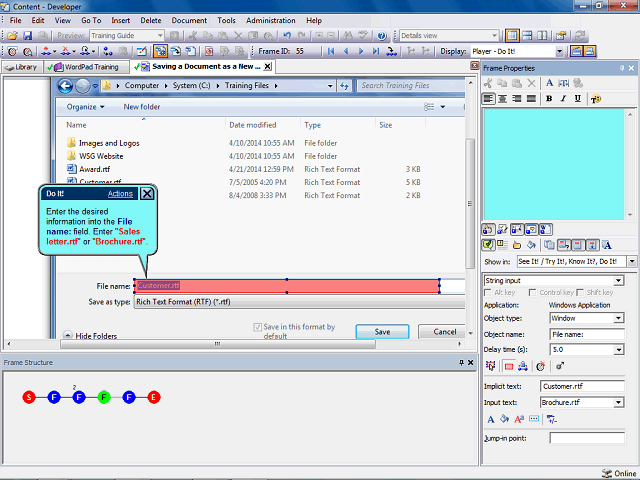
Task: Click the Implicit text field
Action: [582, 386]
